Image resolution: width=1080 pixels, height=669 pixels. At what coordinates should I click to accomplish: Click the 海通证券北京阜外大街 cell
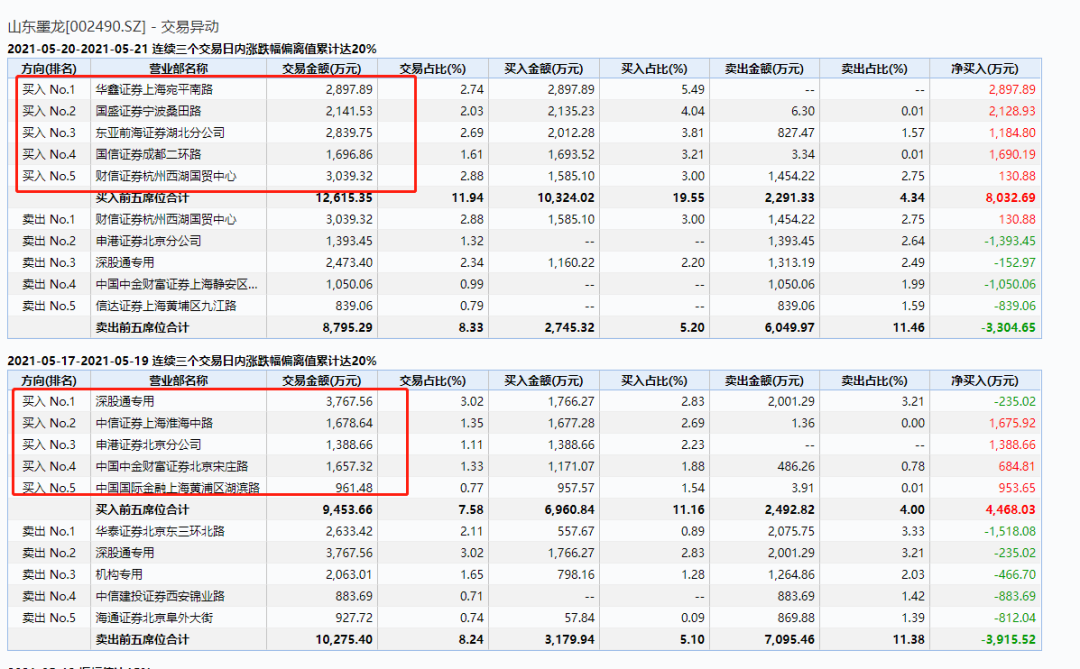(154, 618)
